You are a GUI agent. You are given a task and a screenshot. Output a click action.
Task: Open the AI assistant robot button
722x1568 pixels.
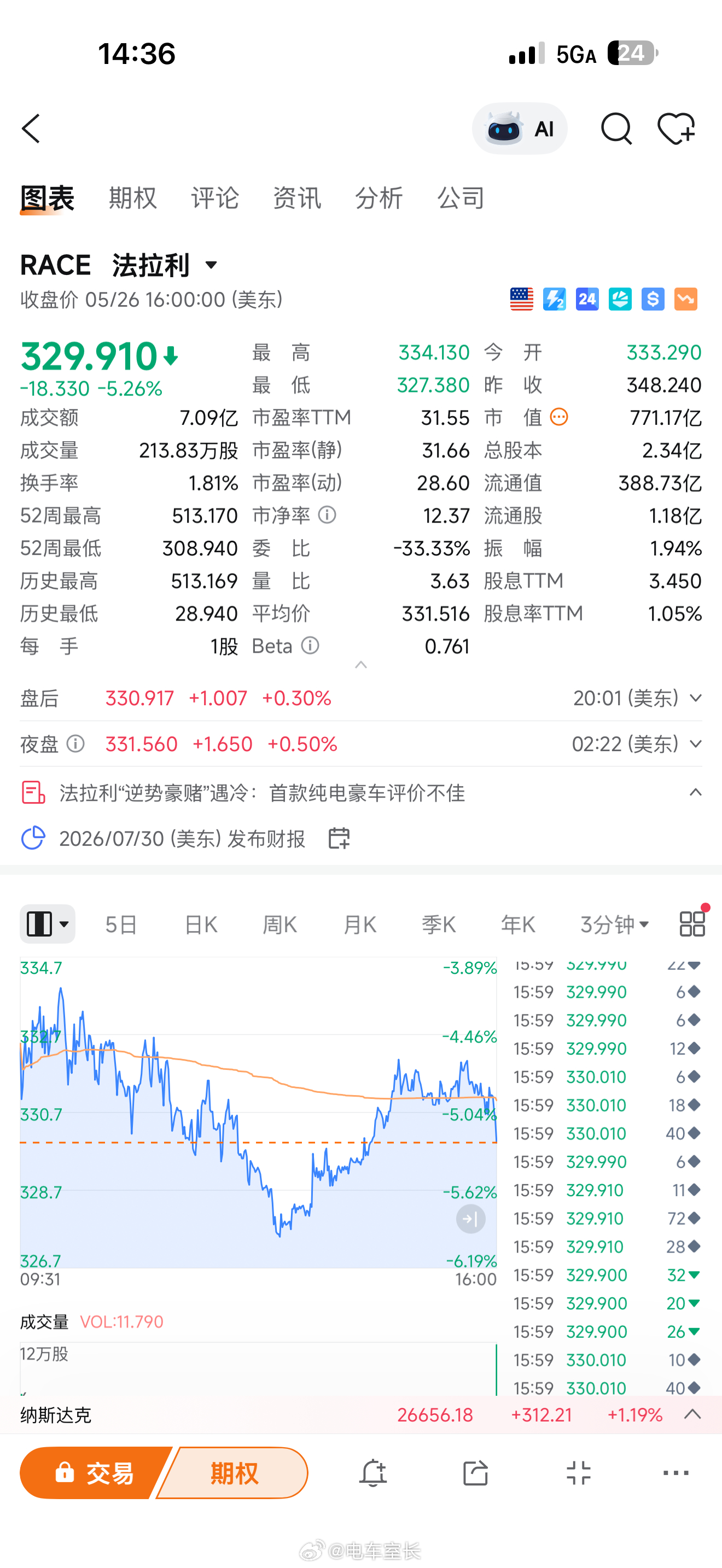point(519,129)
